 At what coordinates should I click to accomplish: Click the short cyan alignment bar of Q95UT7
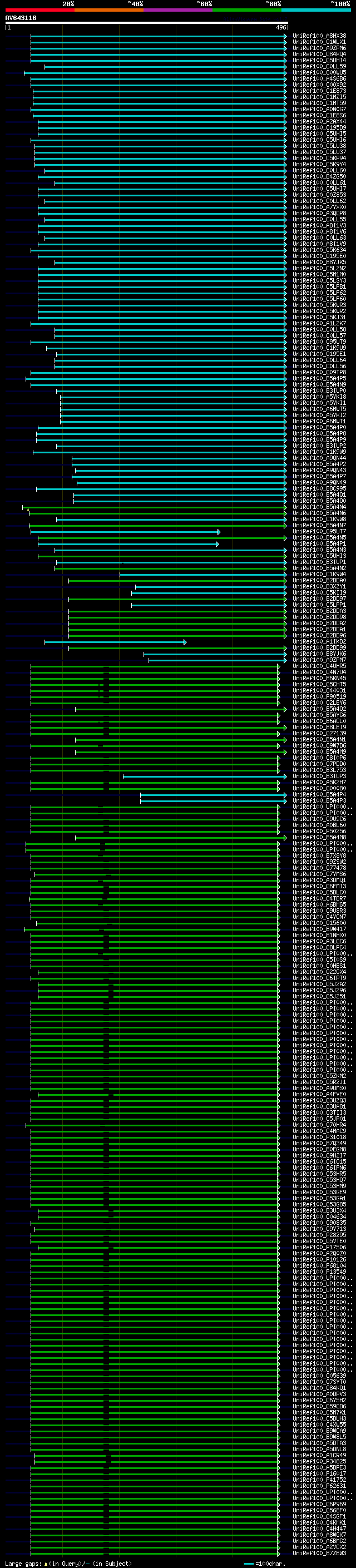125,532
